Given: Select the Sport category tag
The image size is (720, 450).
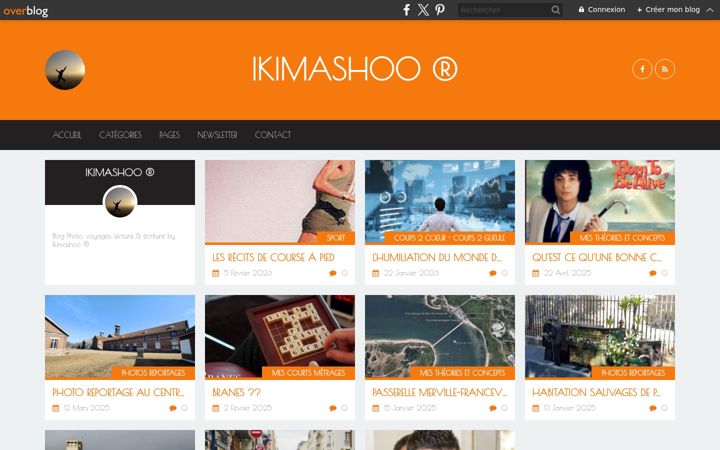Looking at the screenshot, I should click(x=336, y=238).
